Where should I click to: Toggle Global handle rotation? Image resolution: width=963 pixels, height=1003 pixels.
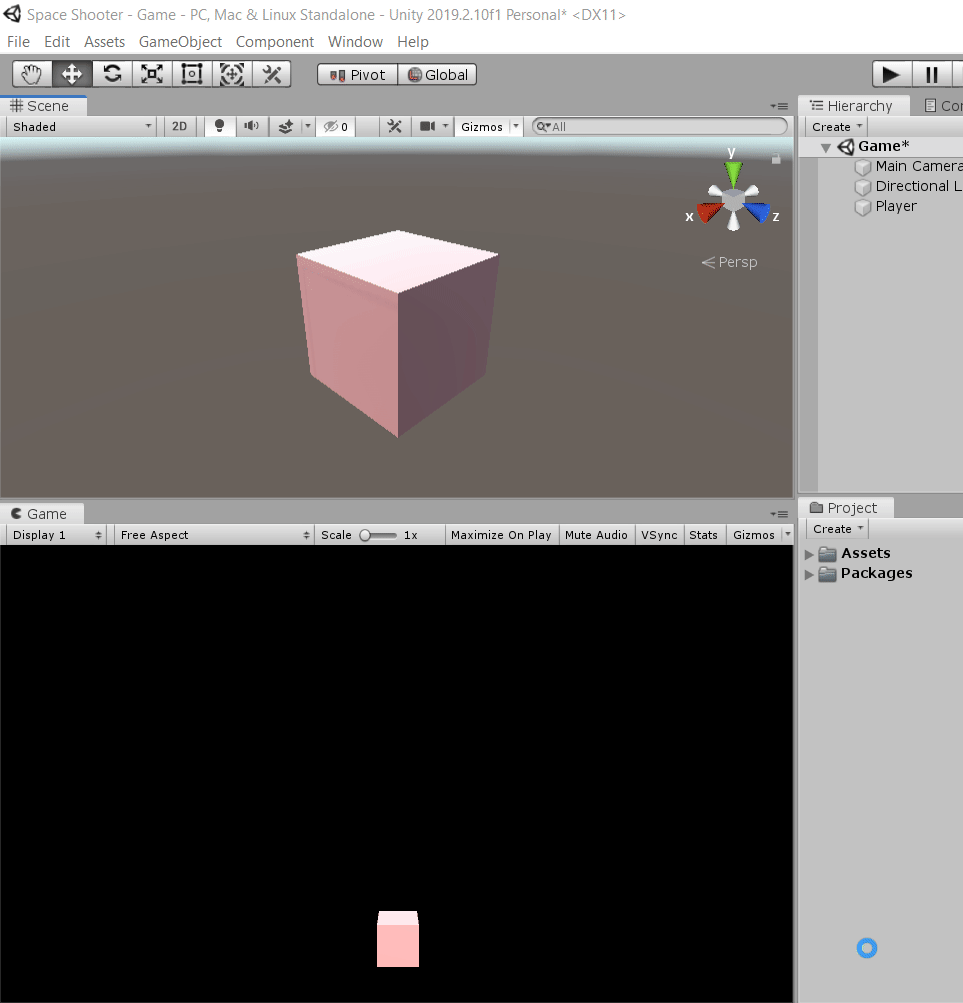tap(438, 75)
